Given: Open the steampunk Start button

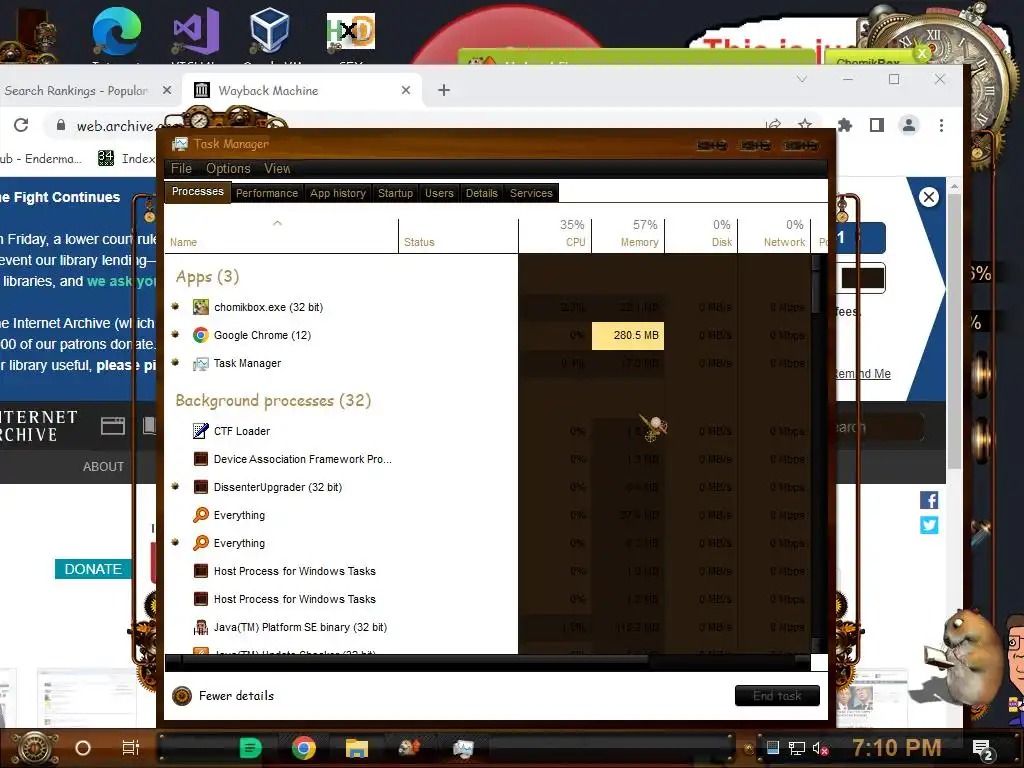Looking at the screenshot, I should pos(35,748).
